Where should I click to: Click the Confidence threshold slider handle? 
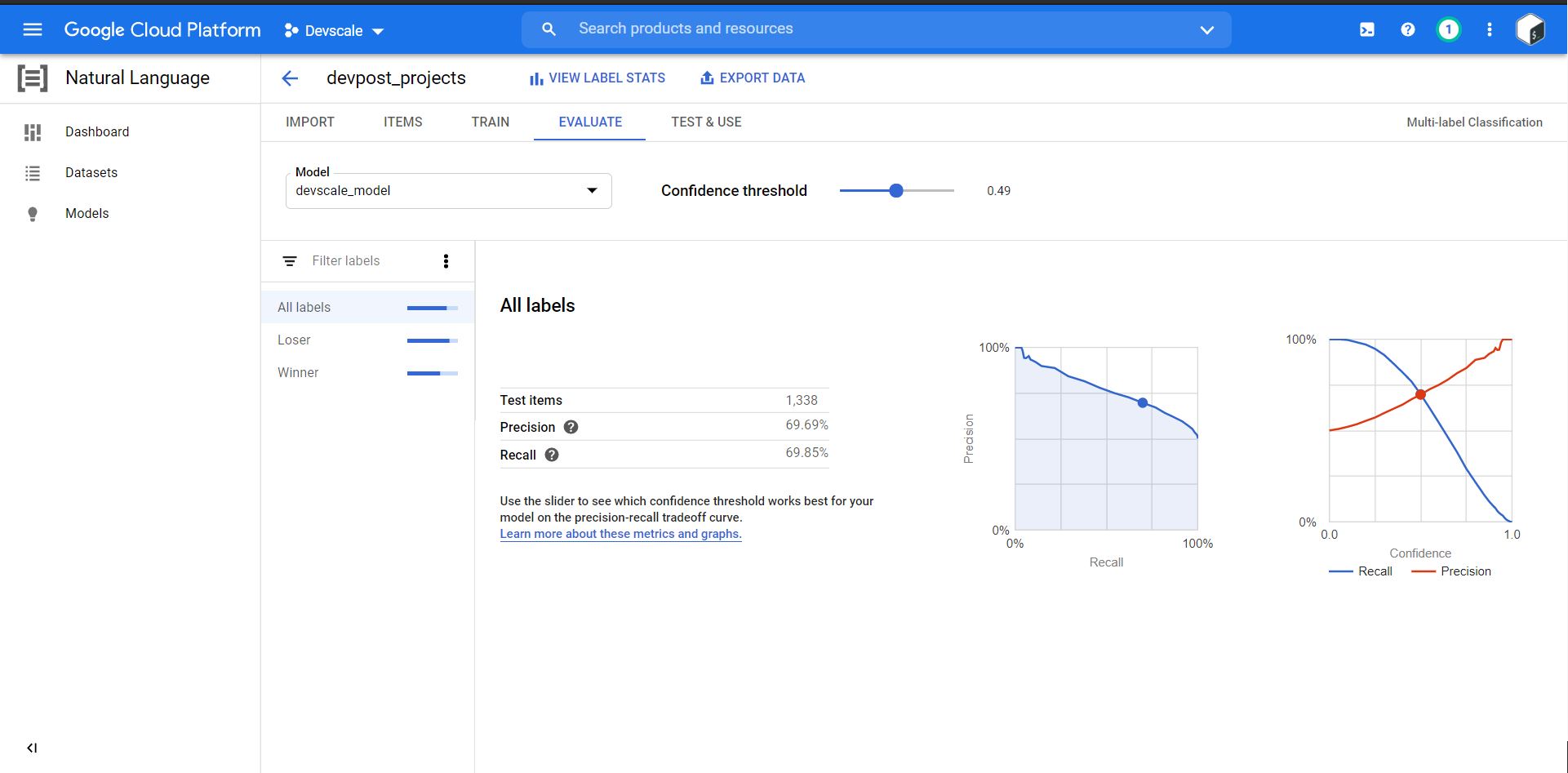tap(896, 191)
